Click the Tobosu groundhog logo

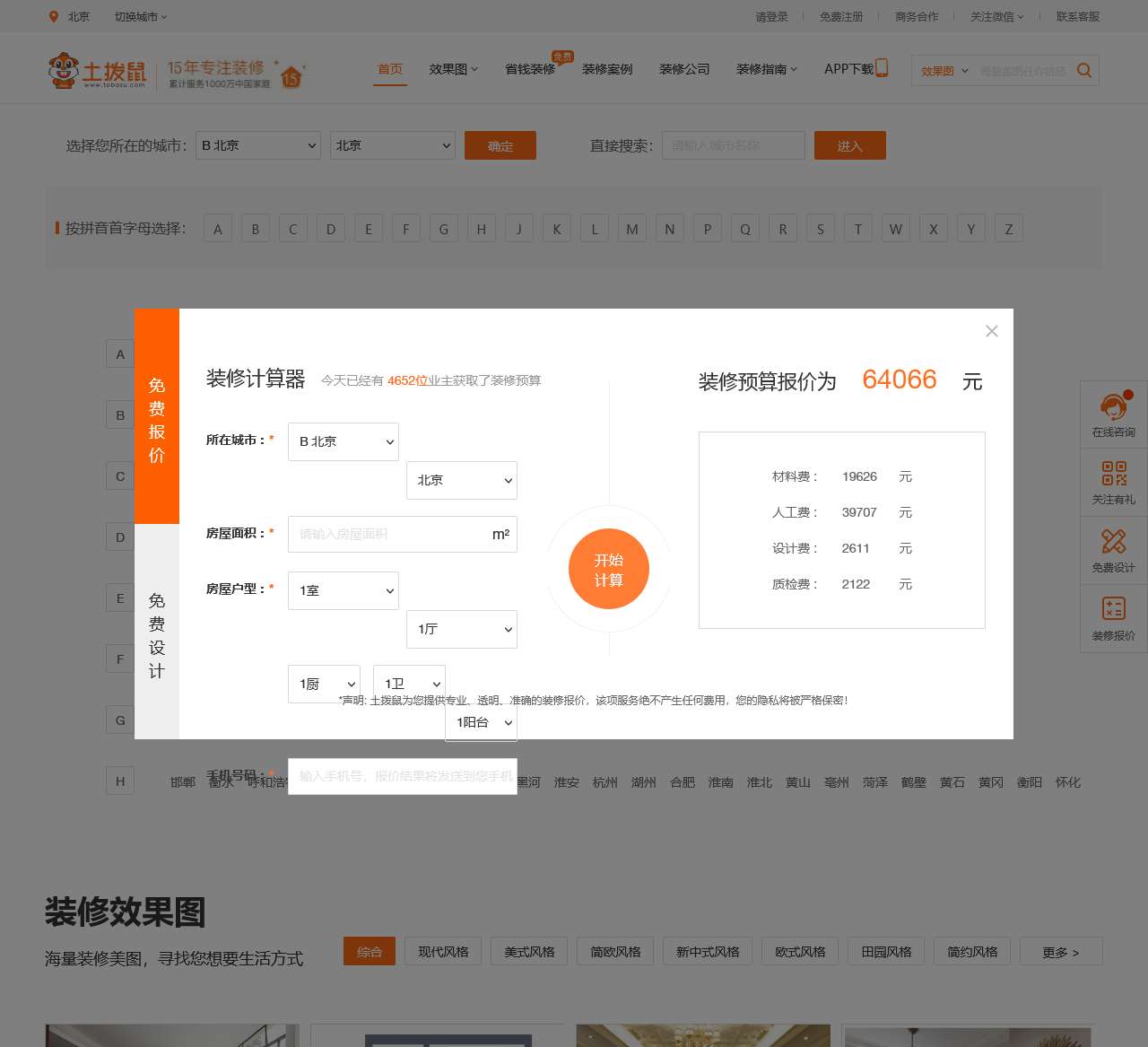tap(97, 70)
